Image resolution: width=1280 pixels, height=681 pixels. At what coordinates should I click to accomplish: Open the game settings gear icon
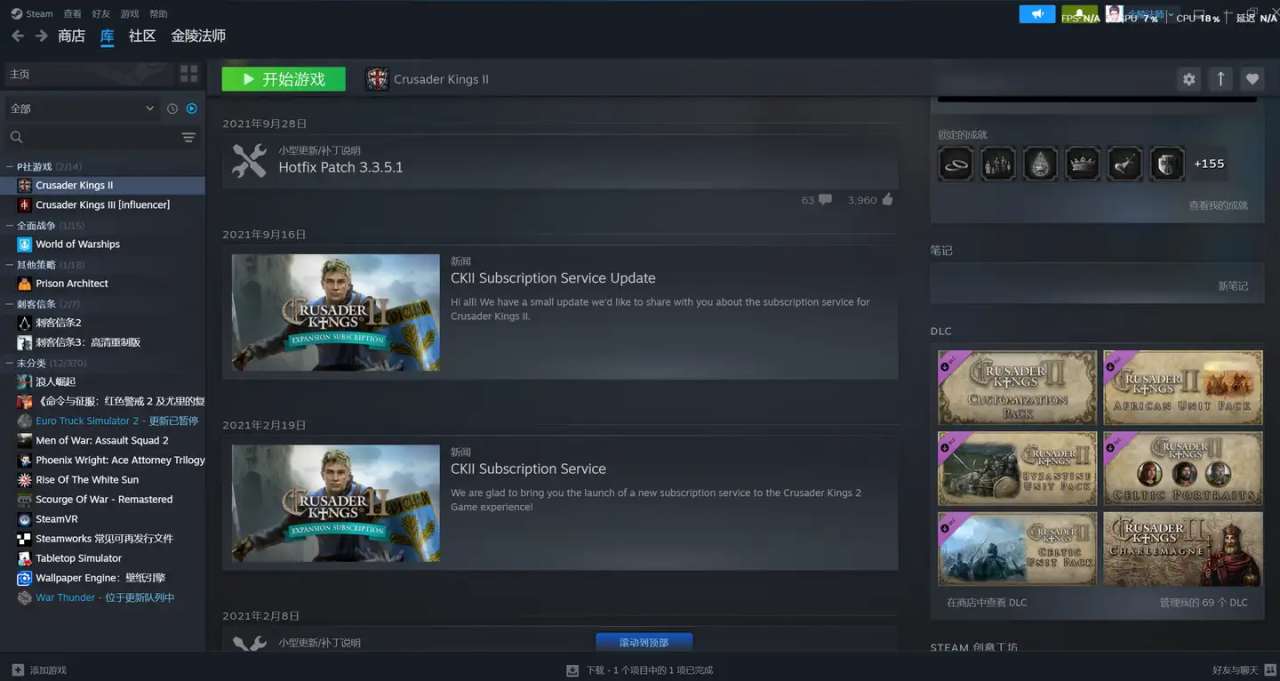pyautogui.click(x=1189, y=79)
